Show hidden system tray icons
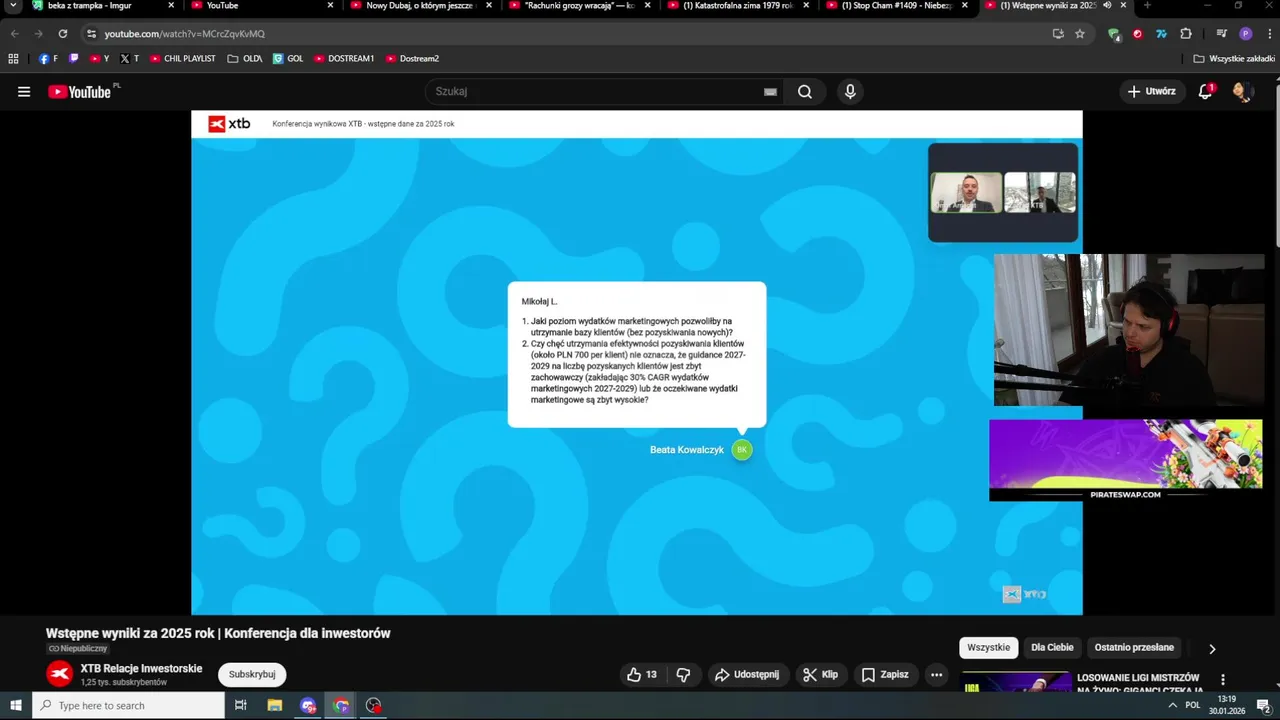Viewport: 1280px width, 720px height. click(x=1172, y=705)
